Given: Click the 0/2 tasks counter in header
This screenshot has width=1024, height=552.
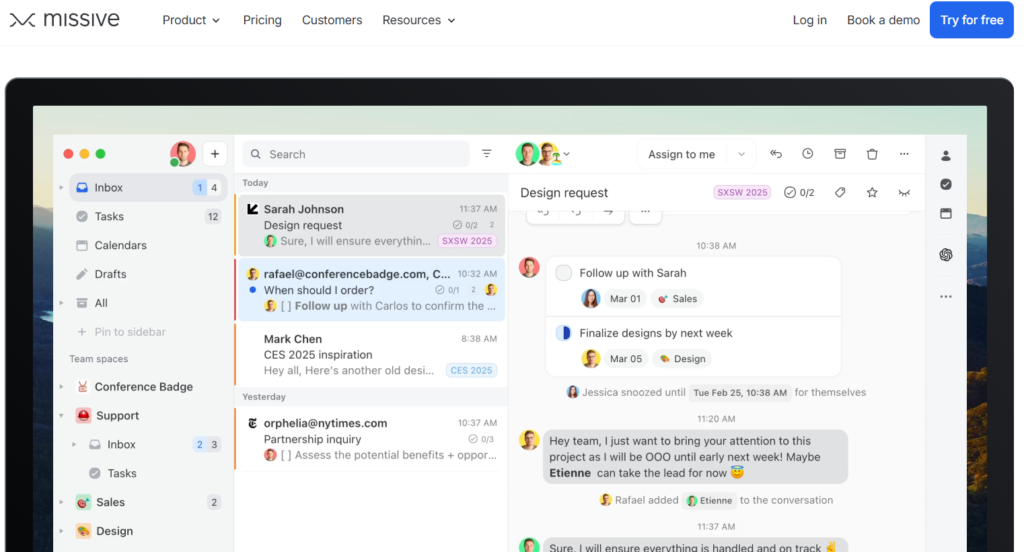Looking at the screenshot, I should 799,192.
